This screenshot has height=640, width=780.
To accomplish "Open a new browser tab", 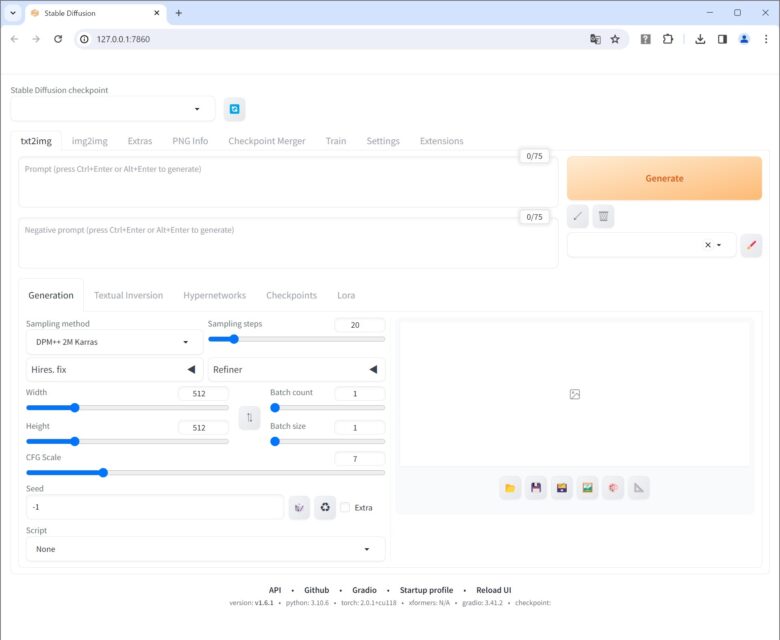I will coord(179,13).
